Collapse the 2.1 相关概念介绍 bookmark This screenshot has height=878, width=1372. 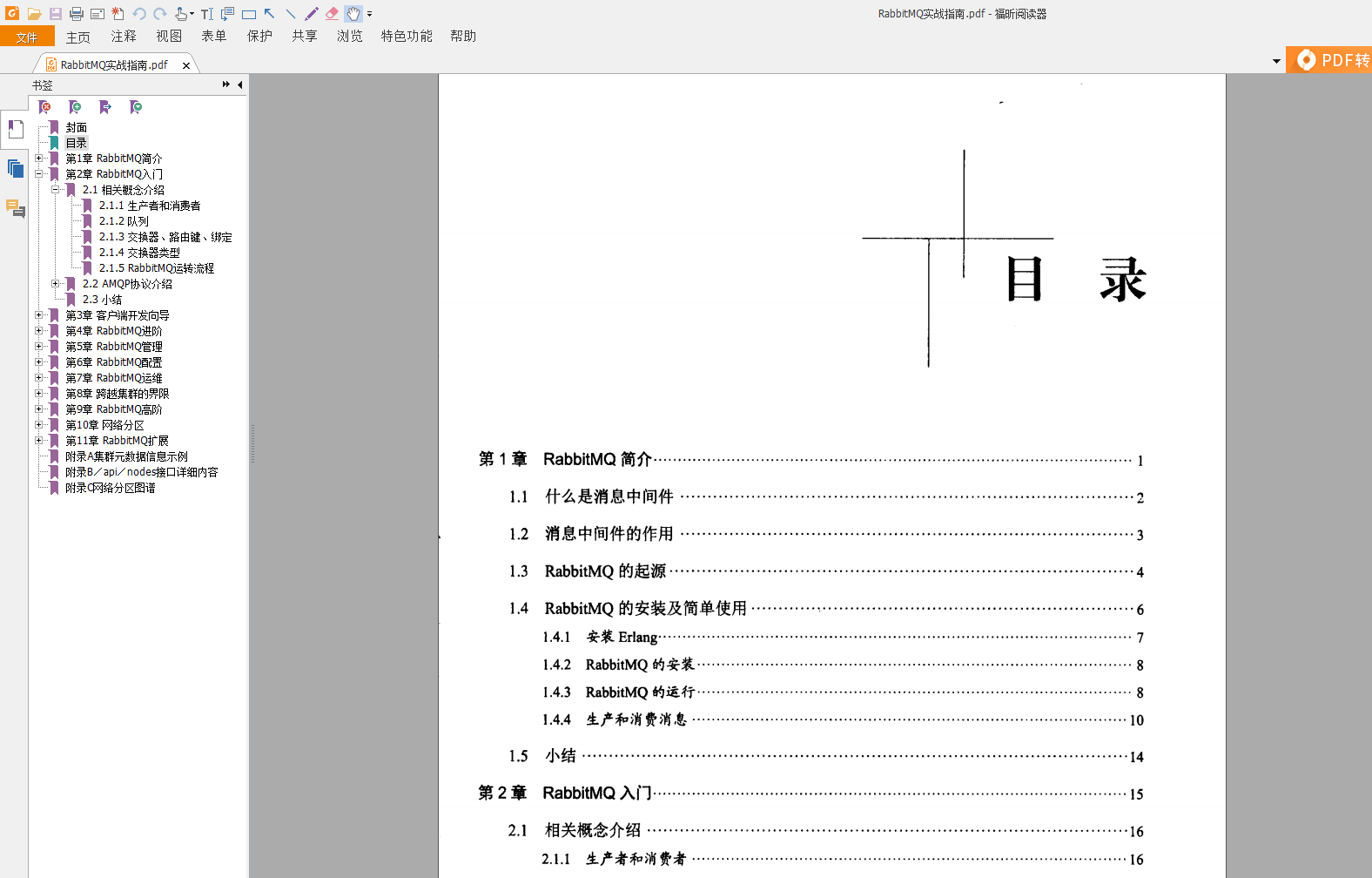pyautogui.click(x=55, y=190)
